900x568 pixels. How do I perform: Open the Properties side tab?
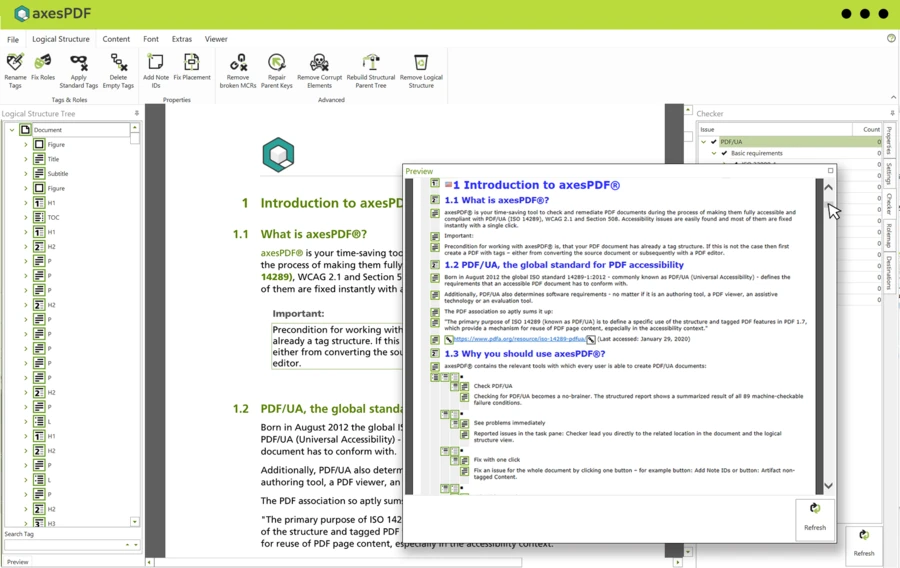889,141
